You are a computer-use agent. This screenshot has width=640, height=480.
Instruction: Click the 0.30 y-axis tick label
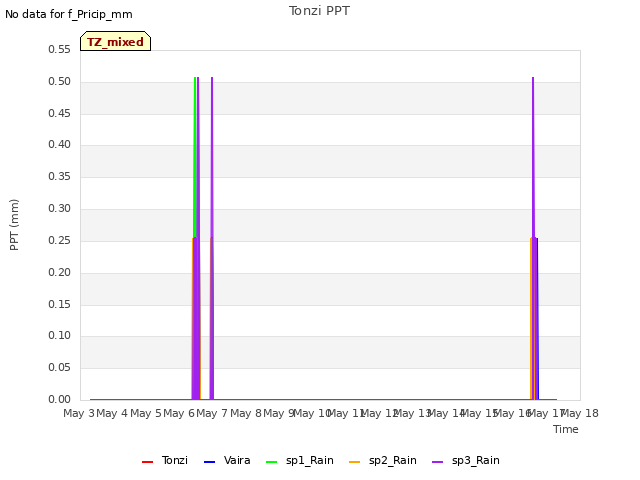59,209
